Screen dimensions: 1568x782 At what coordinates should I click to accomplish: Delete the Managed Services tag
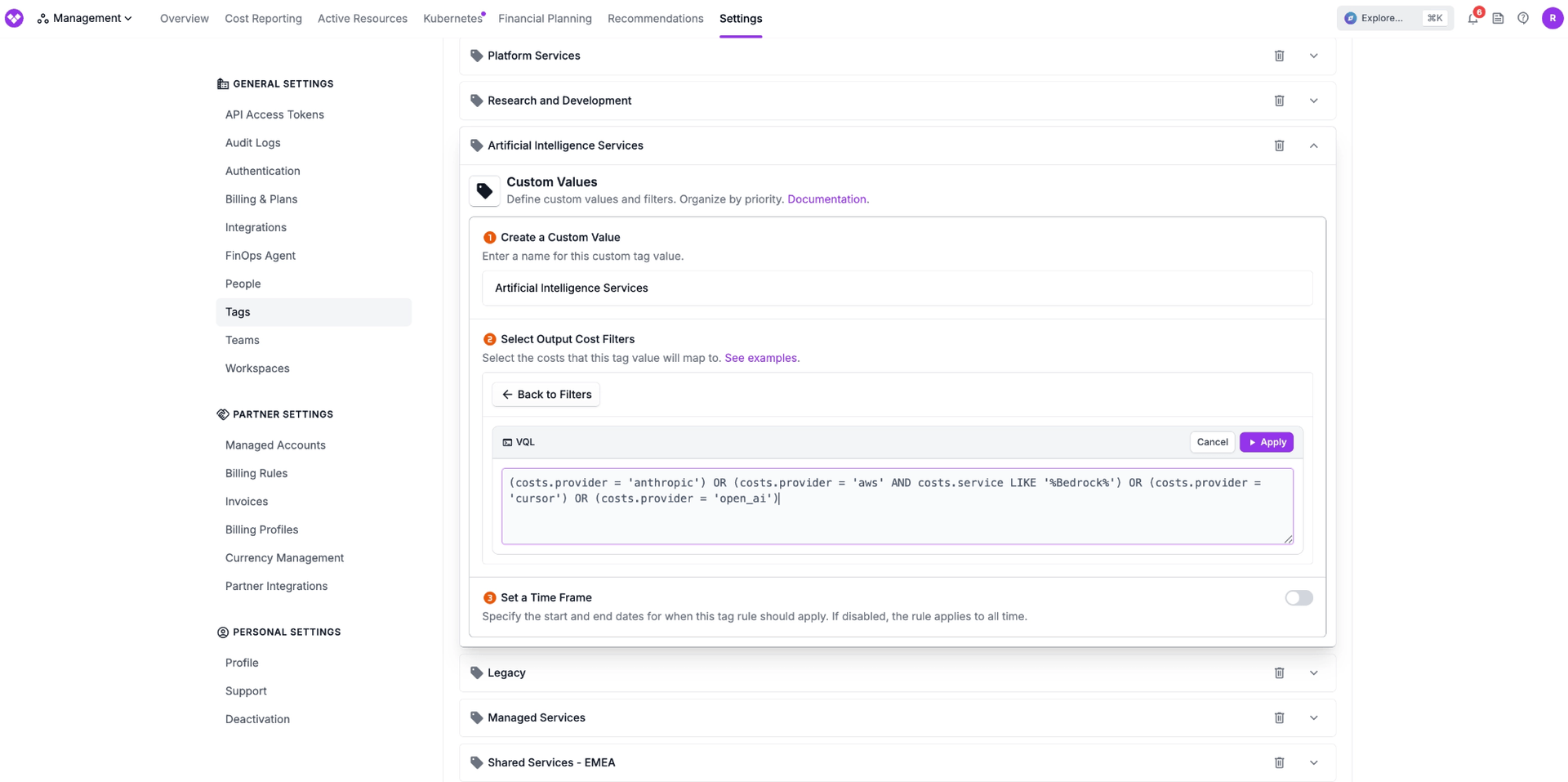pos(1279,717)
